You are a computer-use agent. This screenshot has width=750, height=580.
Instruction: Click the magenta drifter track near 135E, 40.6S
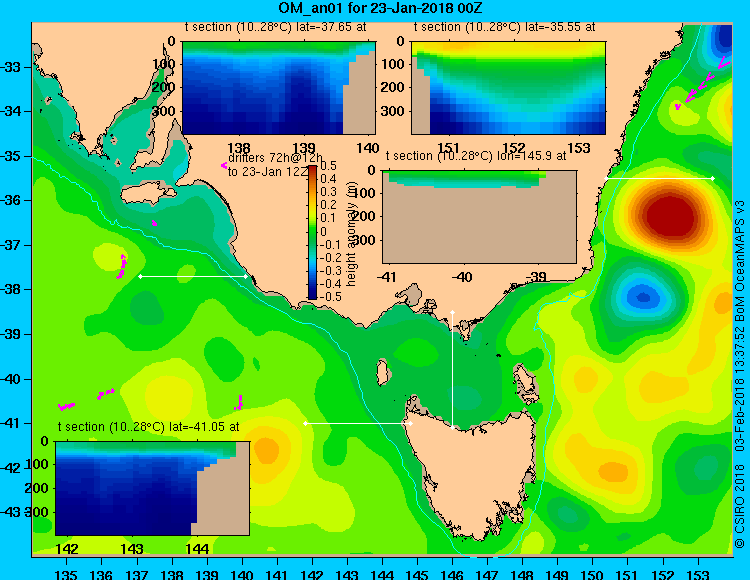66,406
